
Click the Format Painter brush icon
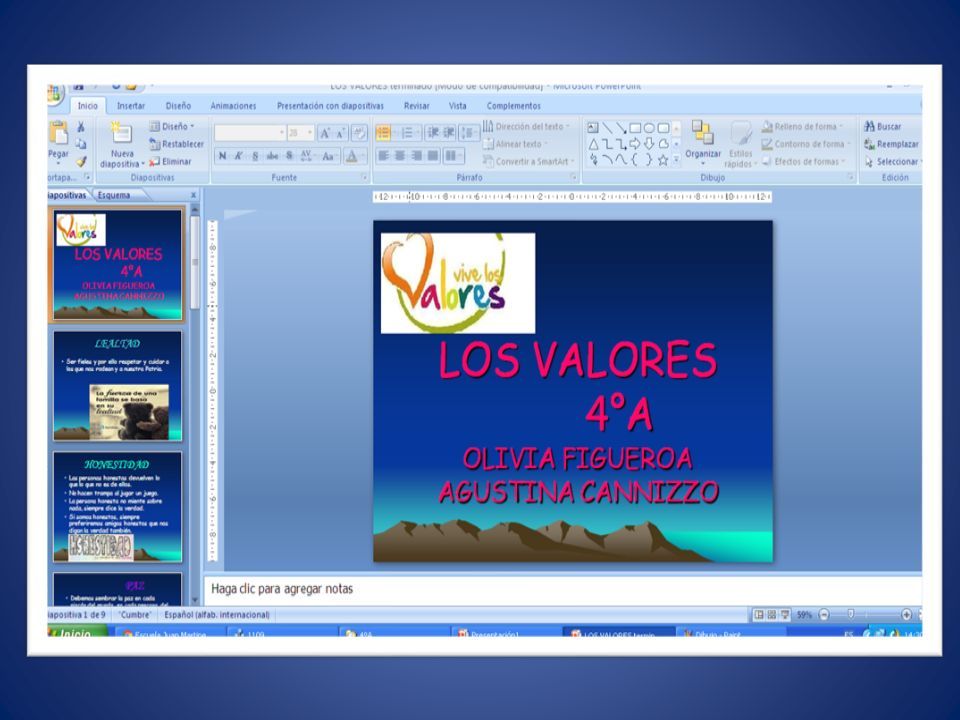(x=81, y=162)
